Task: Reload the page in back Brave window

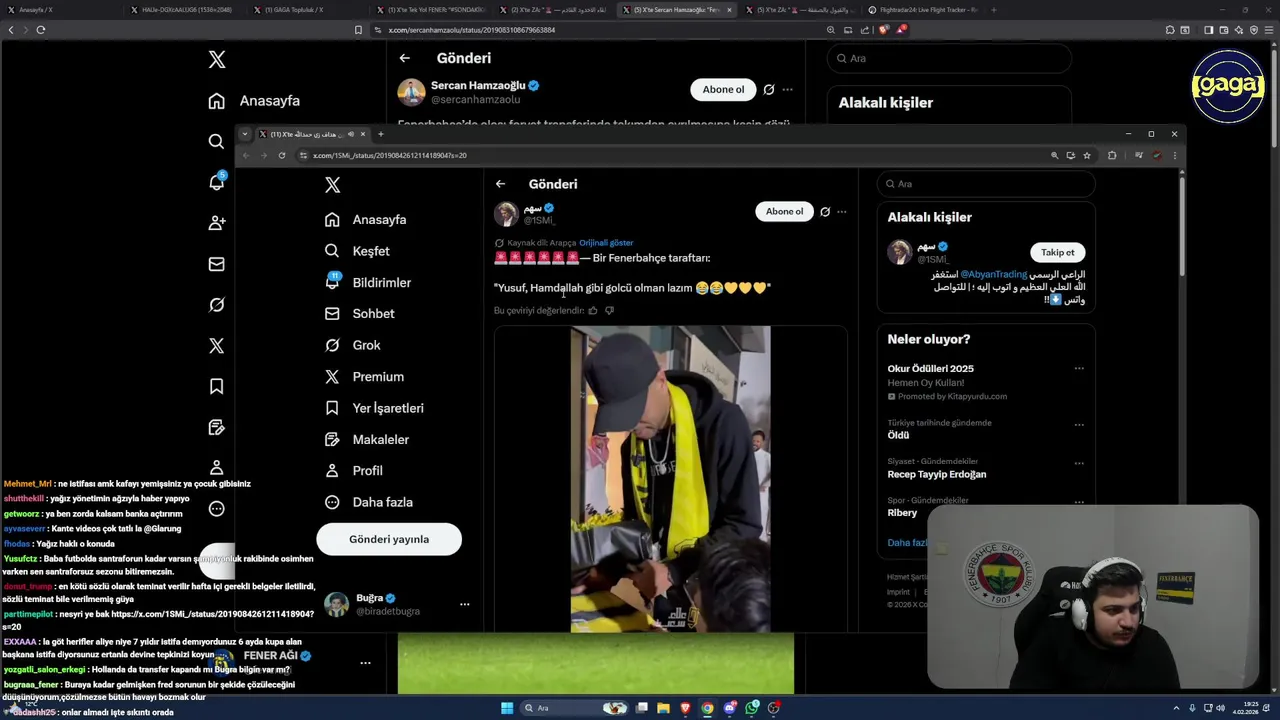Action: 40,30
